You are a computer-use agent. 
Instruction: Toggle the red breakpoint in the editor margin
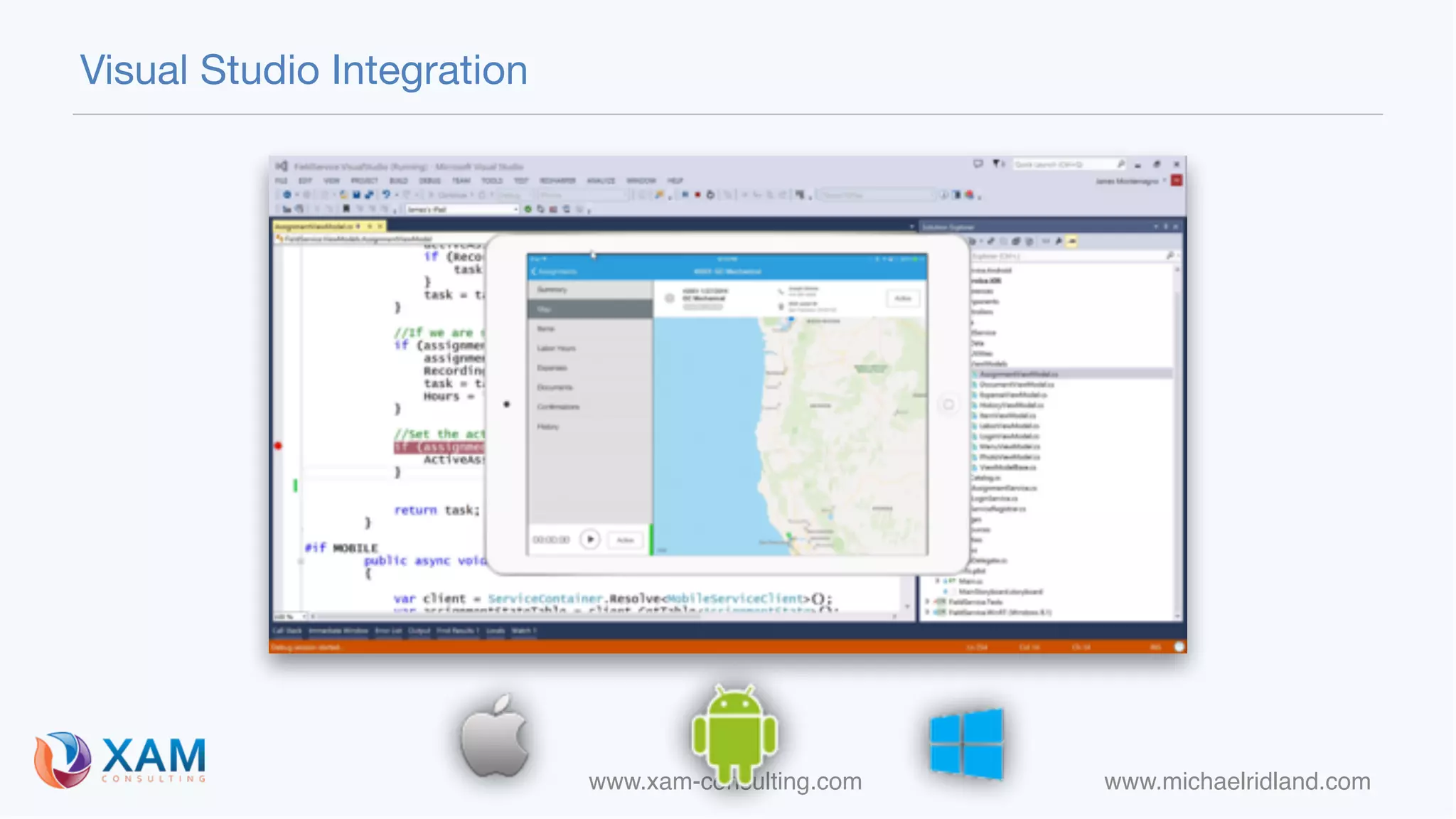(278, 446)
